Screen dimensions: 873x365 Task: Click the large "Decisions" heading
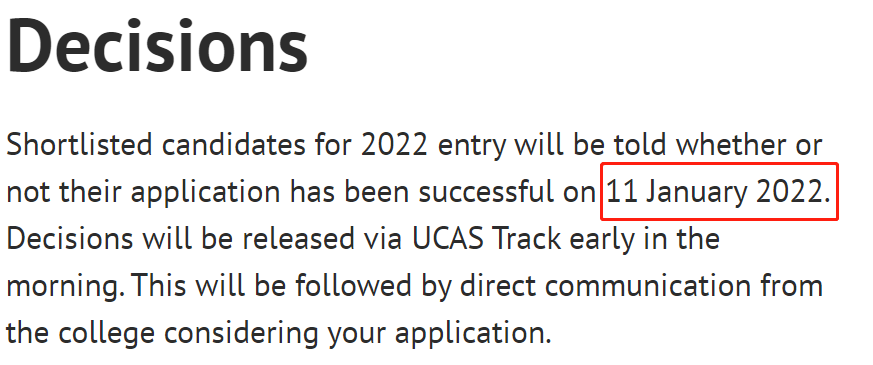coord(157,47)
